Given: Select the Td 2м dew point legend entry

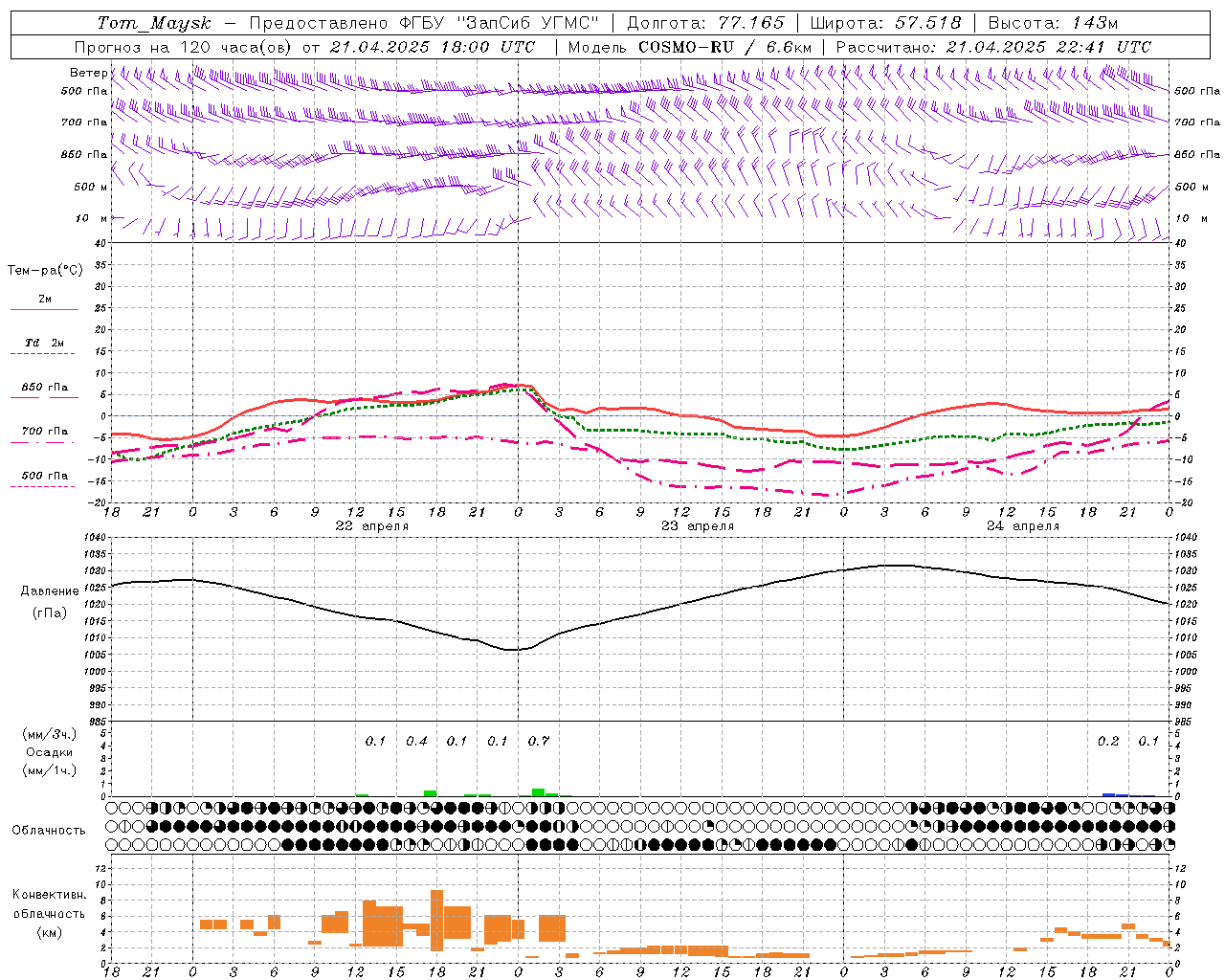Looking at the screenshot, I should [x=44, y=343].
